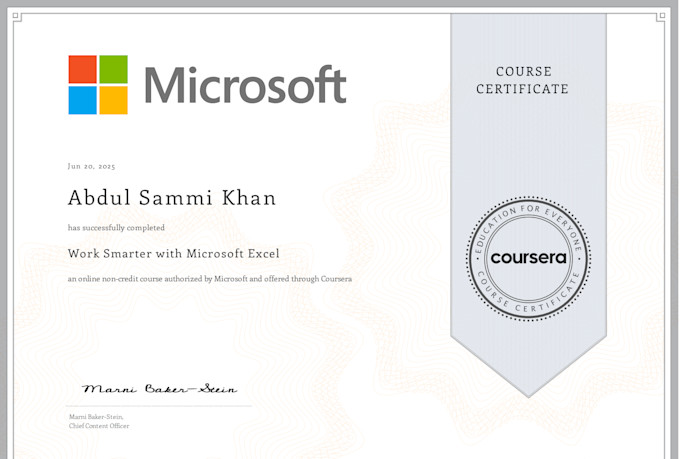Click the 'Chief Content Officer' title
The width and height of the screenshot is (680, 459).
click(x=99, y=426)
